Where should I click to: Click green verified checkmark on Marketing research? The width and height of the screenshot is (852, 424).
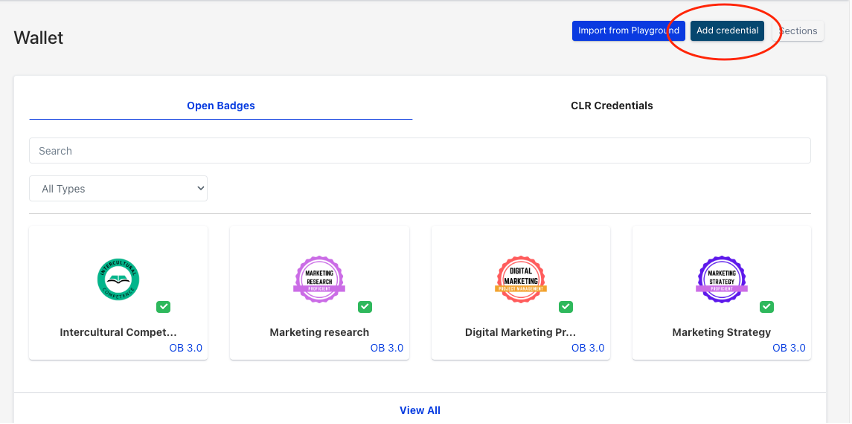[x=365, y=307]
